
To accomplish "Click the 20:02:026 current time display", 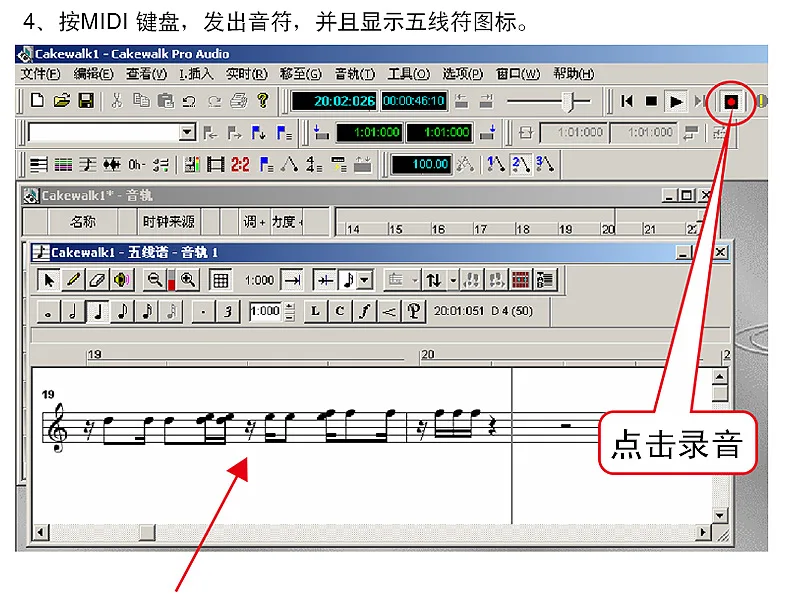I will (334, 101).
